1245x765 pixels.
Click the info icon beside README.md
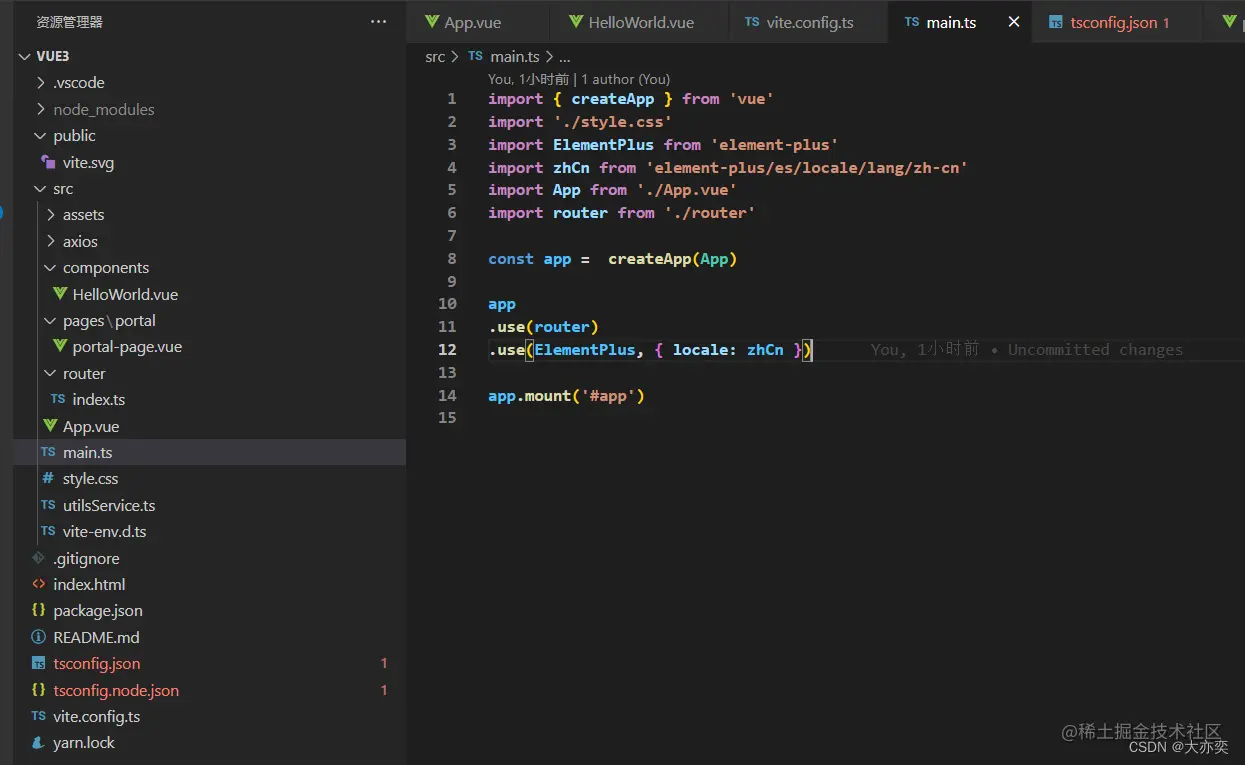tap(38, 637)
